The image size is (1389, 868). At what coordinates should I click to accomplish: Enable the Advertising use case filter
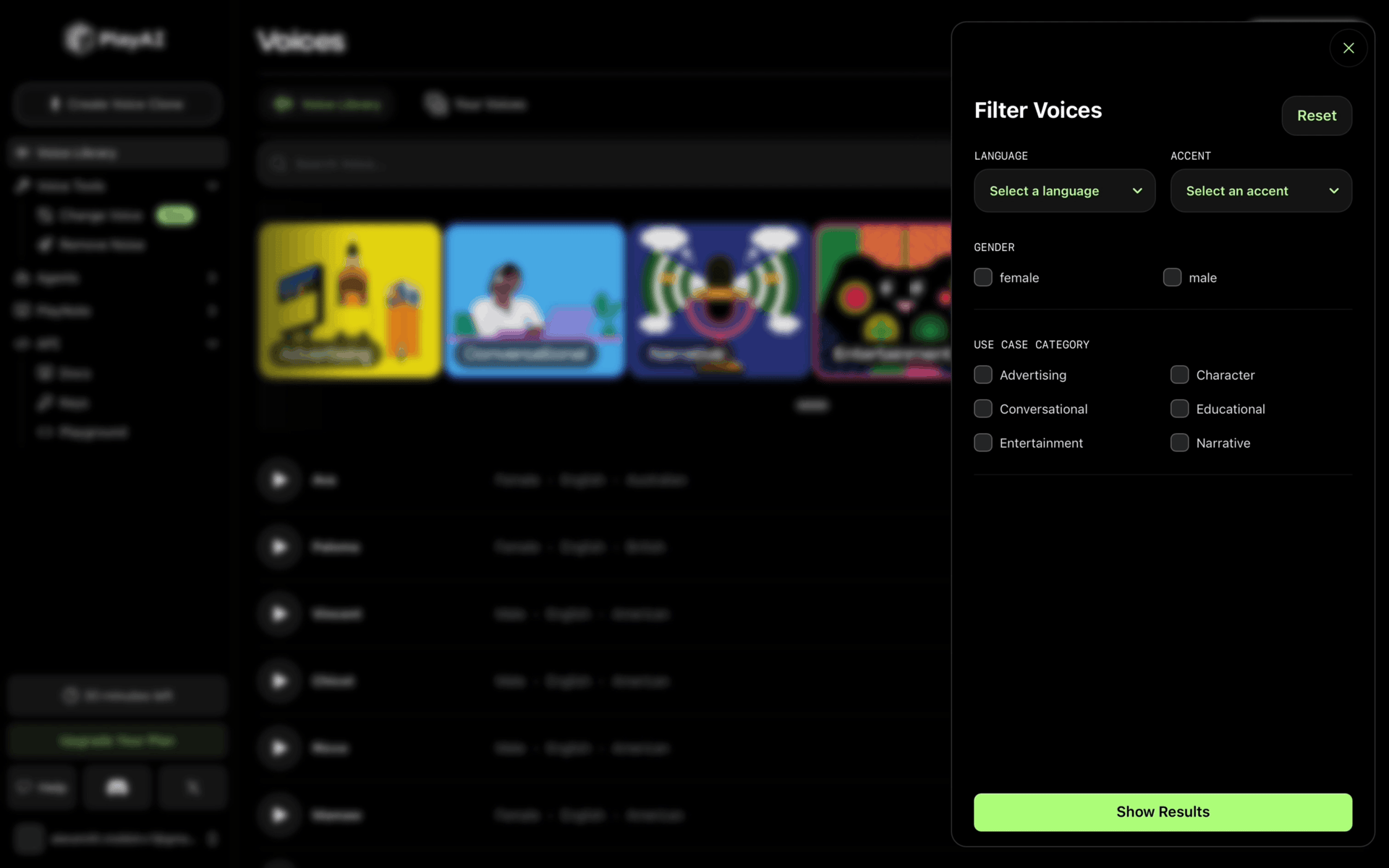pos(983,375)
